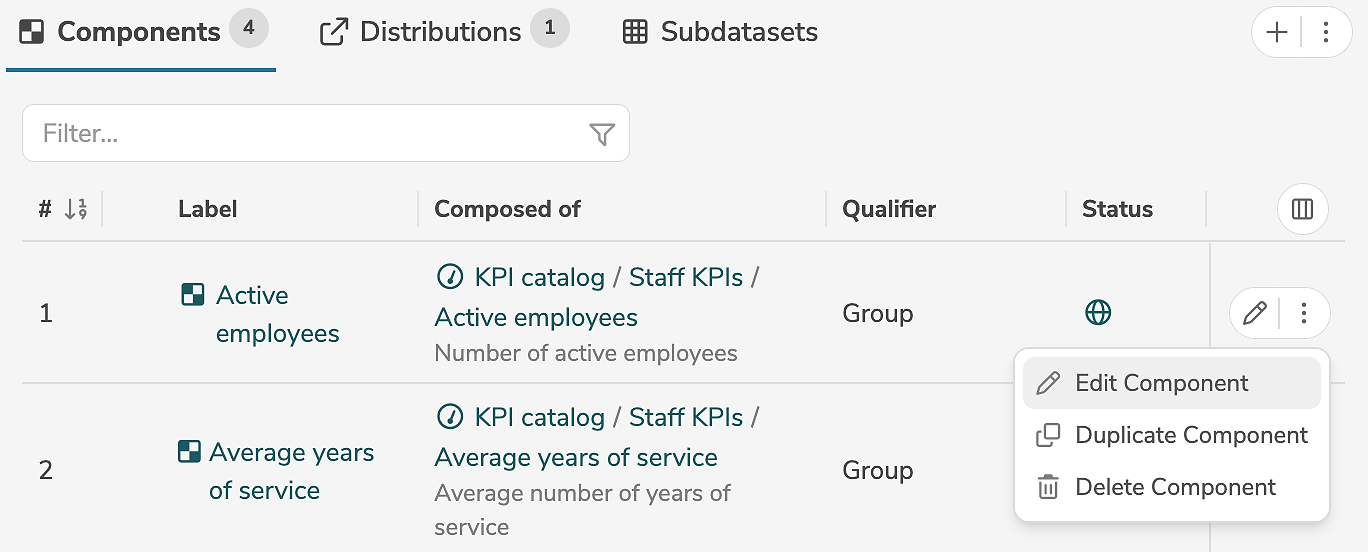Choose Edit Component from the menu
Image resolution: width=1368 pixels, height=552 pixels.
tap(1161, 383)
